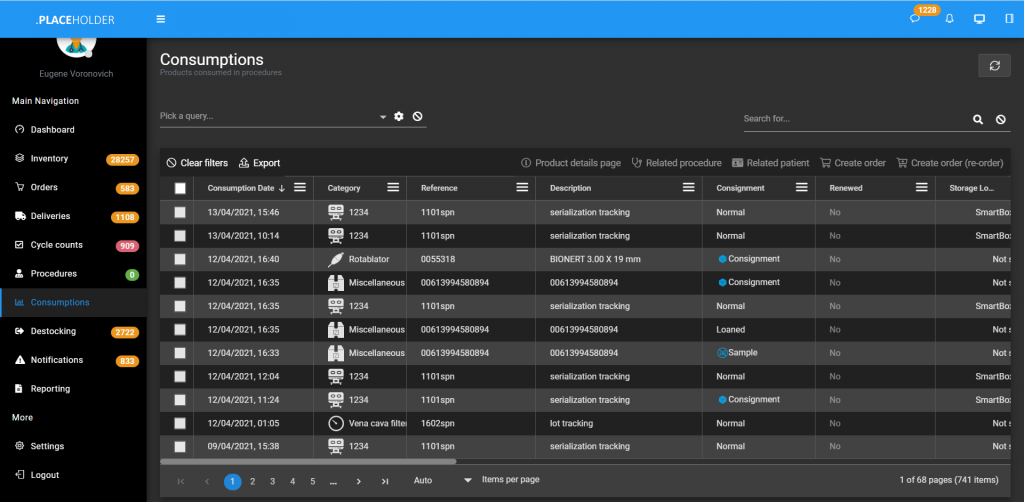The image size is (1024, 502).
Task: Open Deliveries from the main navigation
Action: click(x=50, y=216)
